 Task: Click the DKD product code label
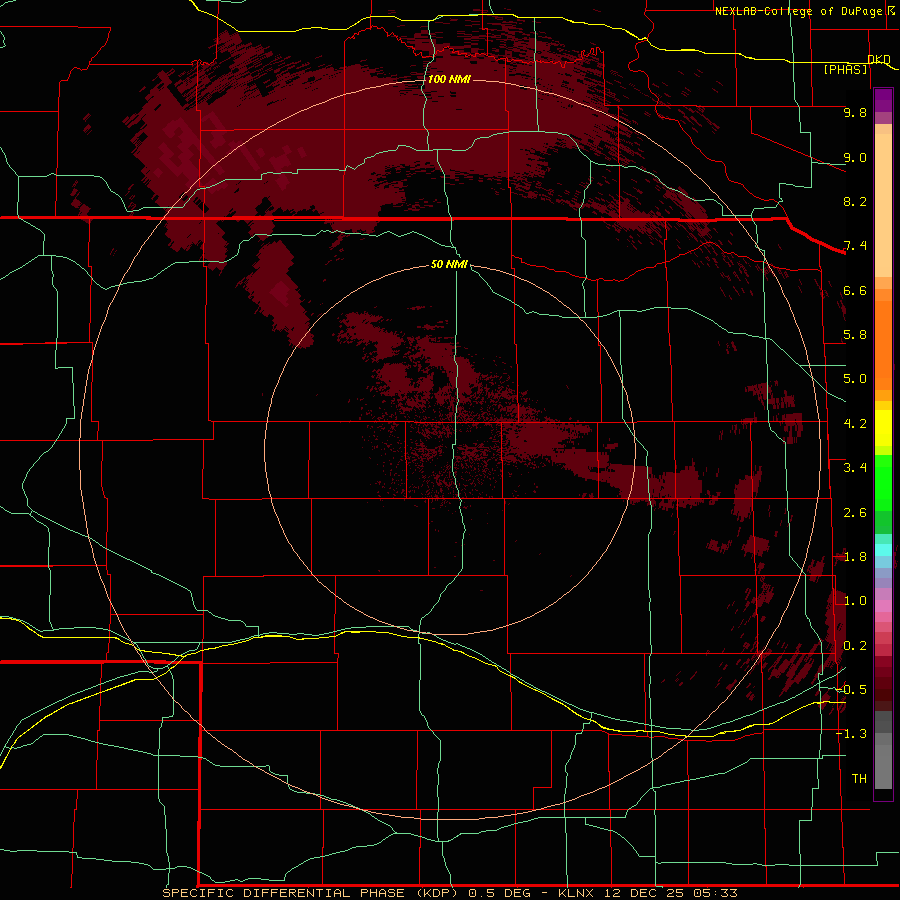pyautogui.click(x=879, y=59)
